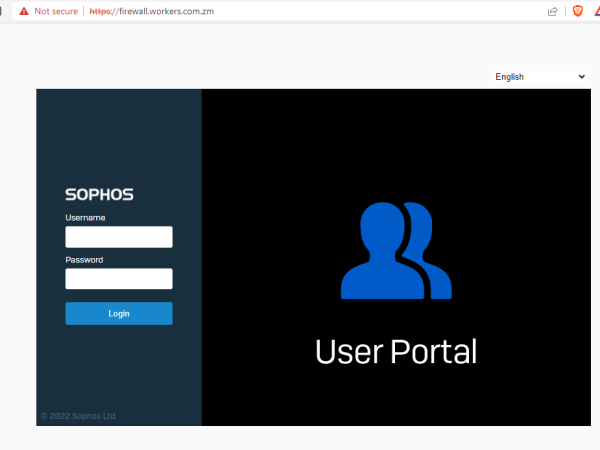The height and width of the screenshot is (450, 600).
Task: Click the 2022 Sophos Ltd. copyright text
Action: pyautogui.click(x=79, y=416)
